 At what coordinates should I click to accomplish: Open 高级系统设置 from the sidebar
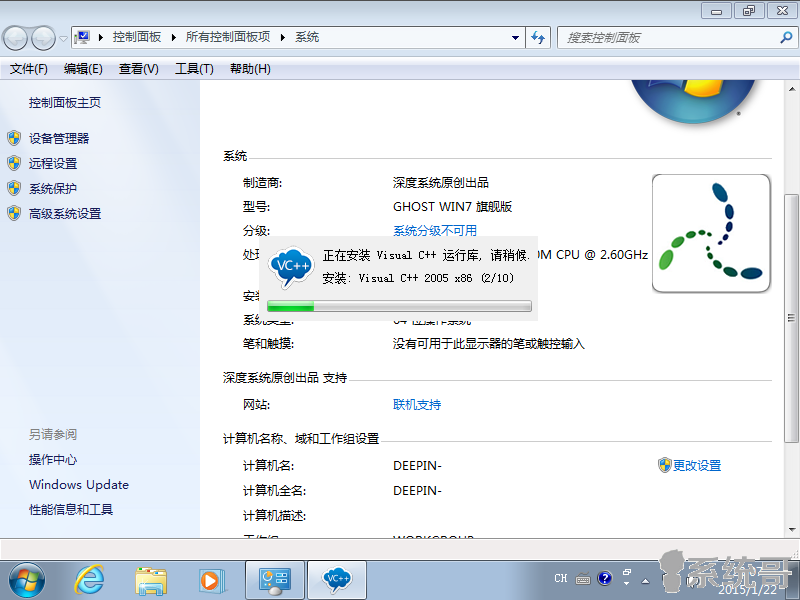pos(65,213)
